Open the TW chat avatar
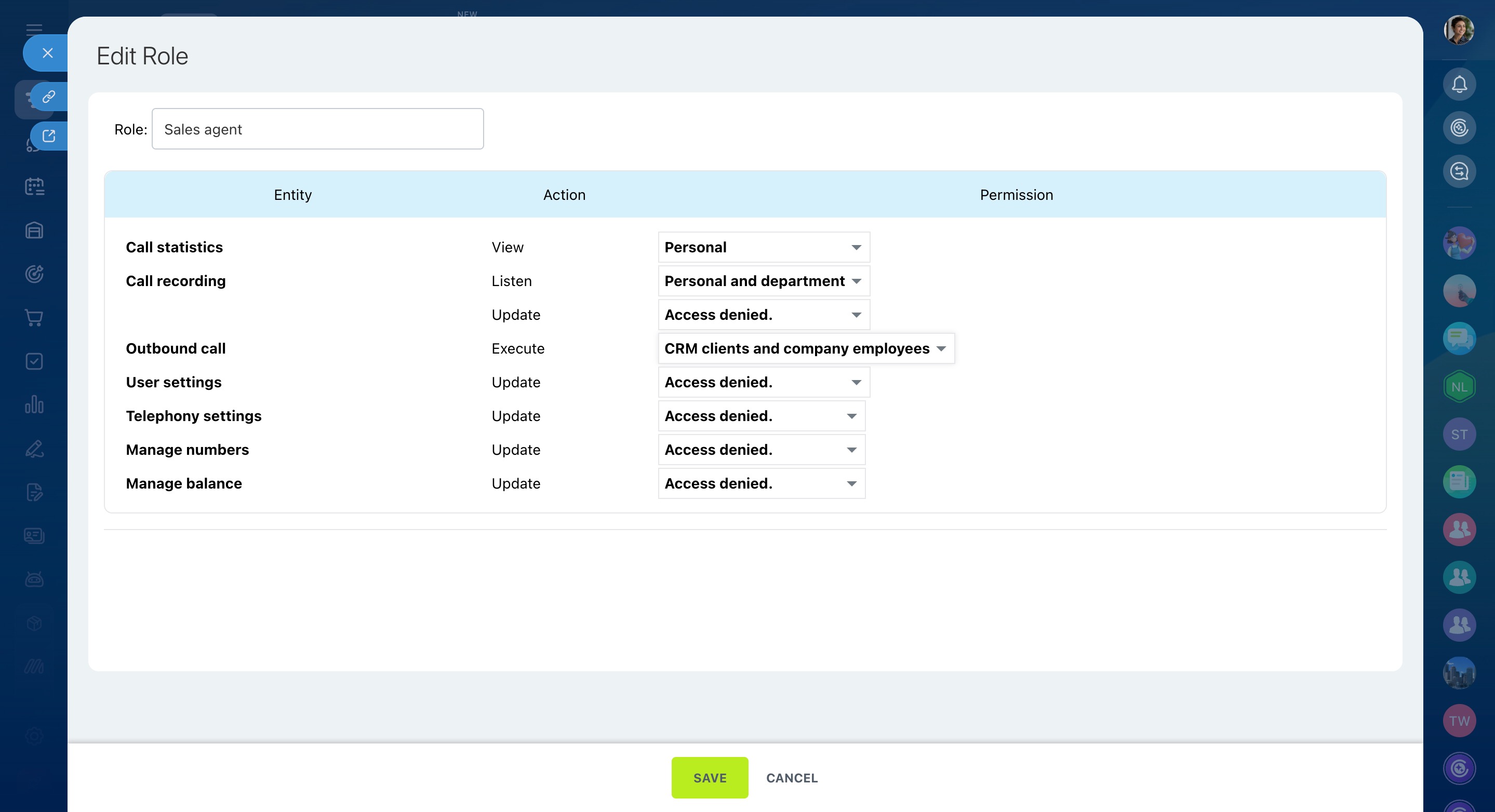The image size is (1495, 812). tap(1459, 720)
